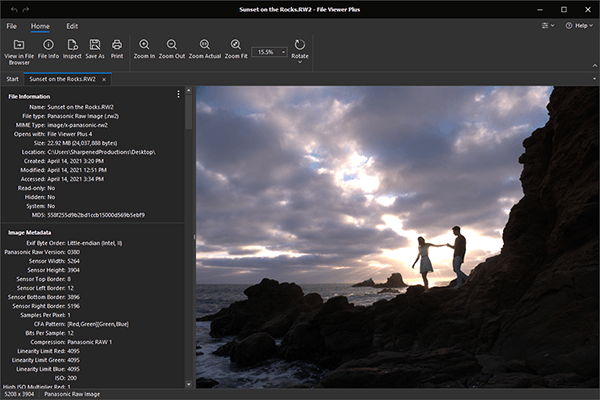Click the Sensor Height 3904 value
The image size is (600, 400).
73,270
